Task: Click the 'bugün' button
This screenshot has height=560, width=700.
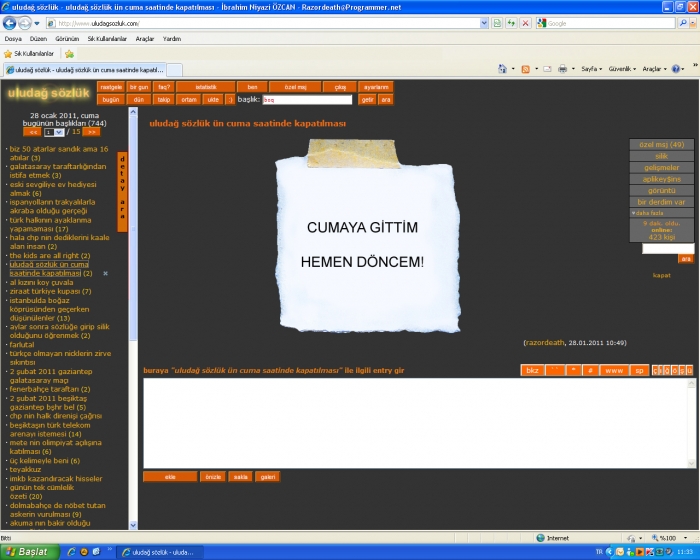Action: click(111, 100)
